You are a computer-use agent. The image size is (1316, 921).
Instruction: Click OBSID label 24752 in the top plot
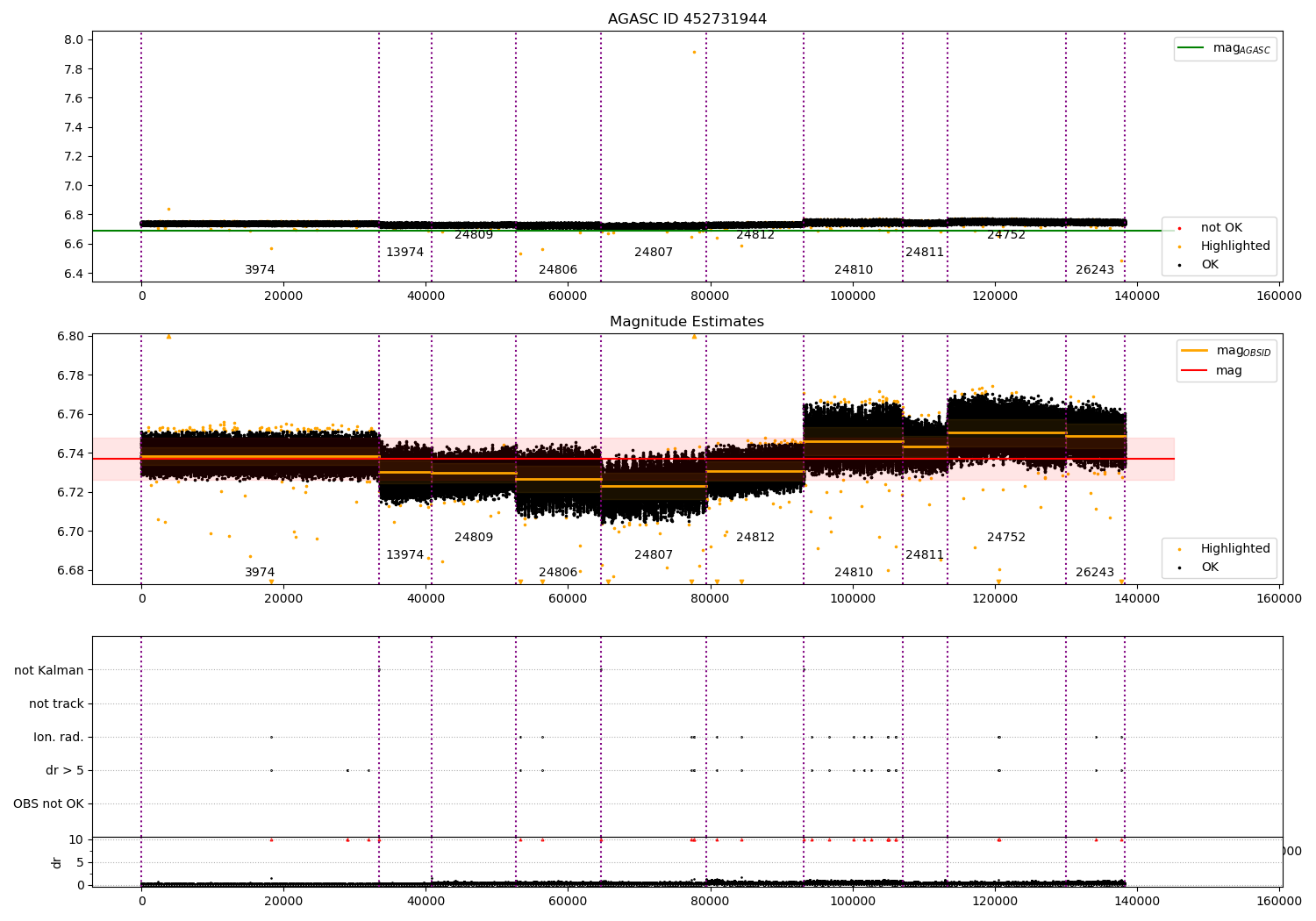(1006, 235)
